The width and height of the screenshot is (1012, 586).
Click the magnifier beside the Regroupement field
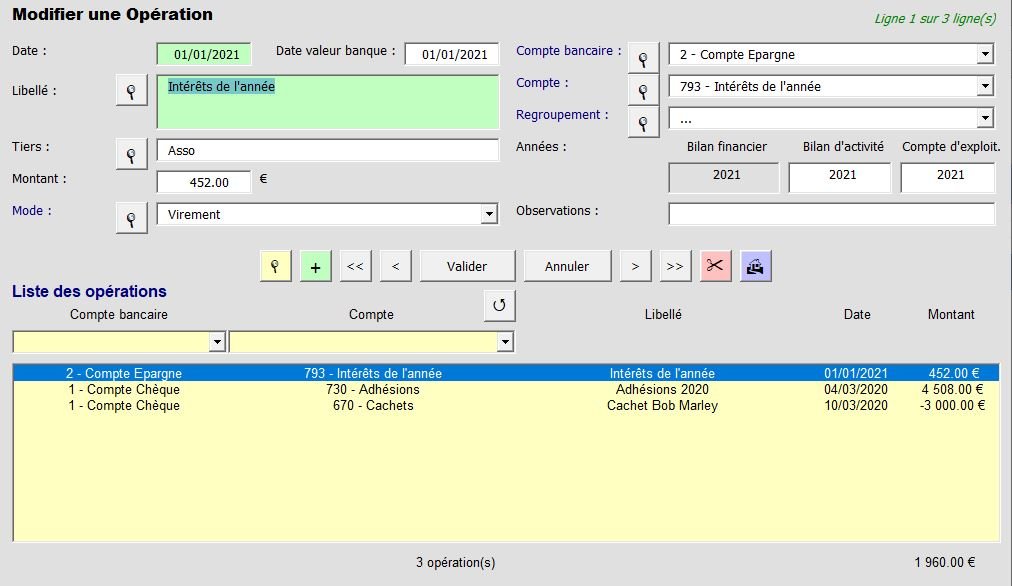(x=643, y=122)
